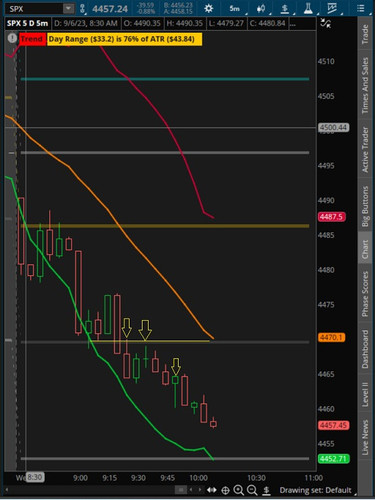
Task: Click the O: 4490.35 open readout
Action: (142, 23)
